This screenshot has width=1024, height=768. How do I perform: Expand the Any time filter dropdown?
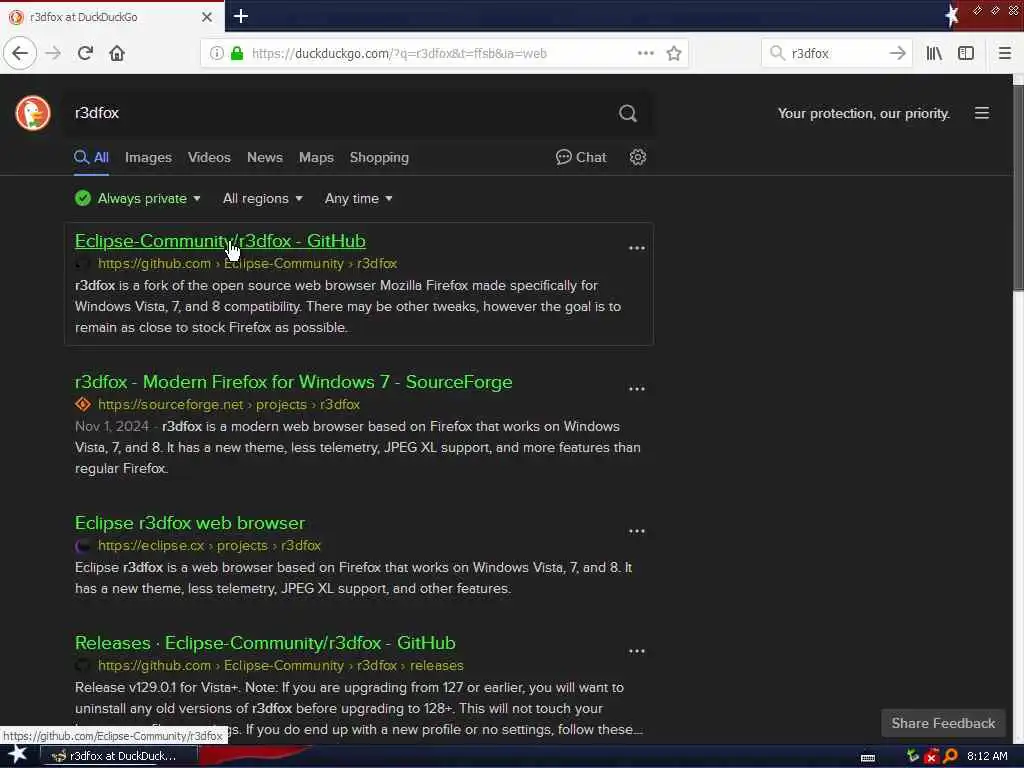tap(359, 199)
